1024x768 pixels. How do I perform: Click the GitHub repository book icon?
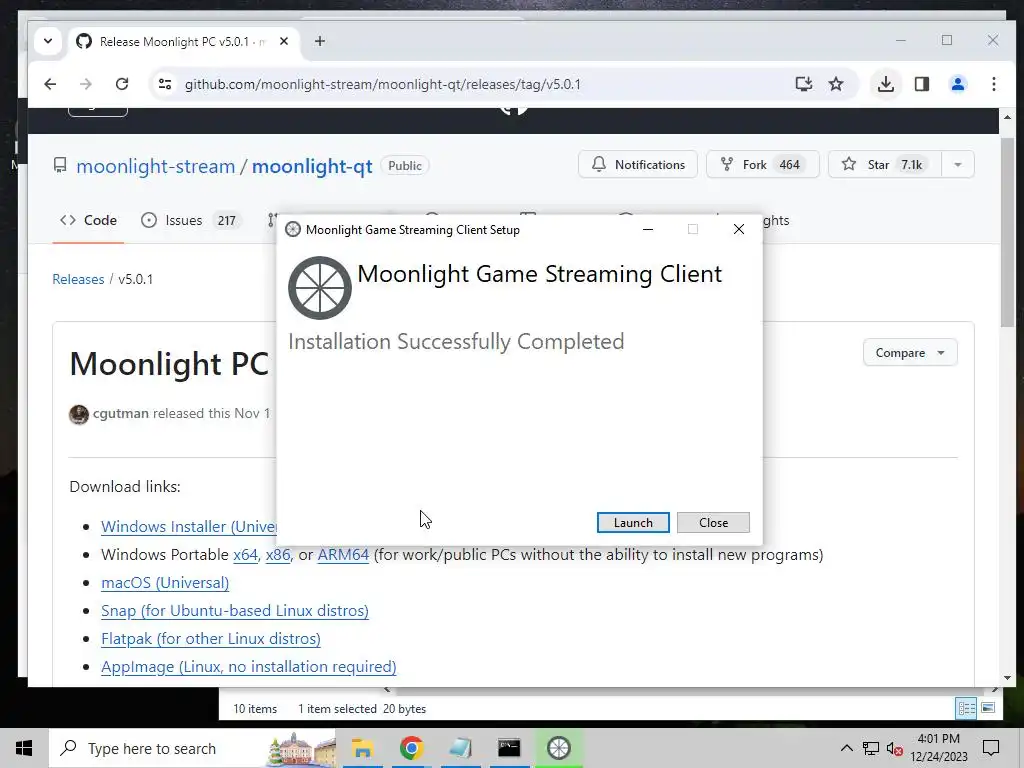pos(60,165)
